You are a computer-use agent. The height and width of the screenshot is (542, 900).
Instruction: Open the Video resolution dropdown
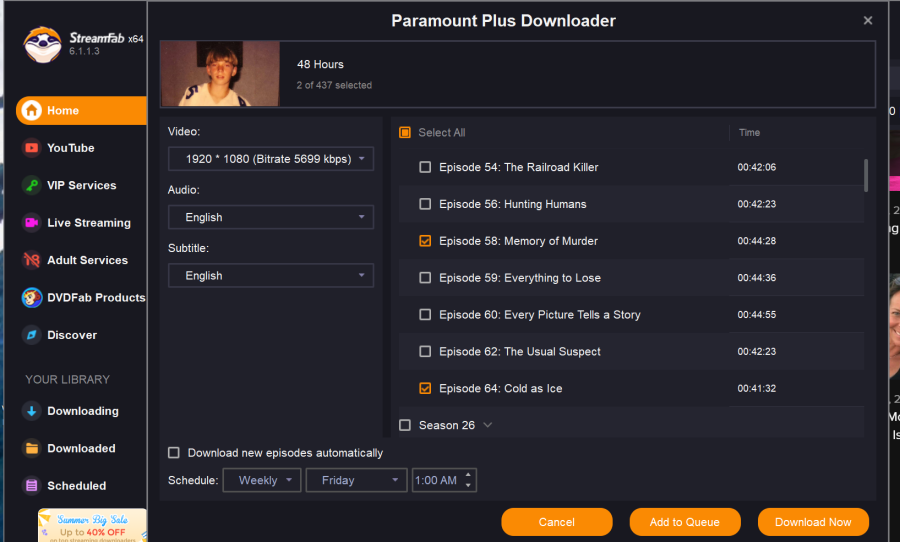point(271,159)
